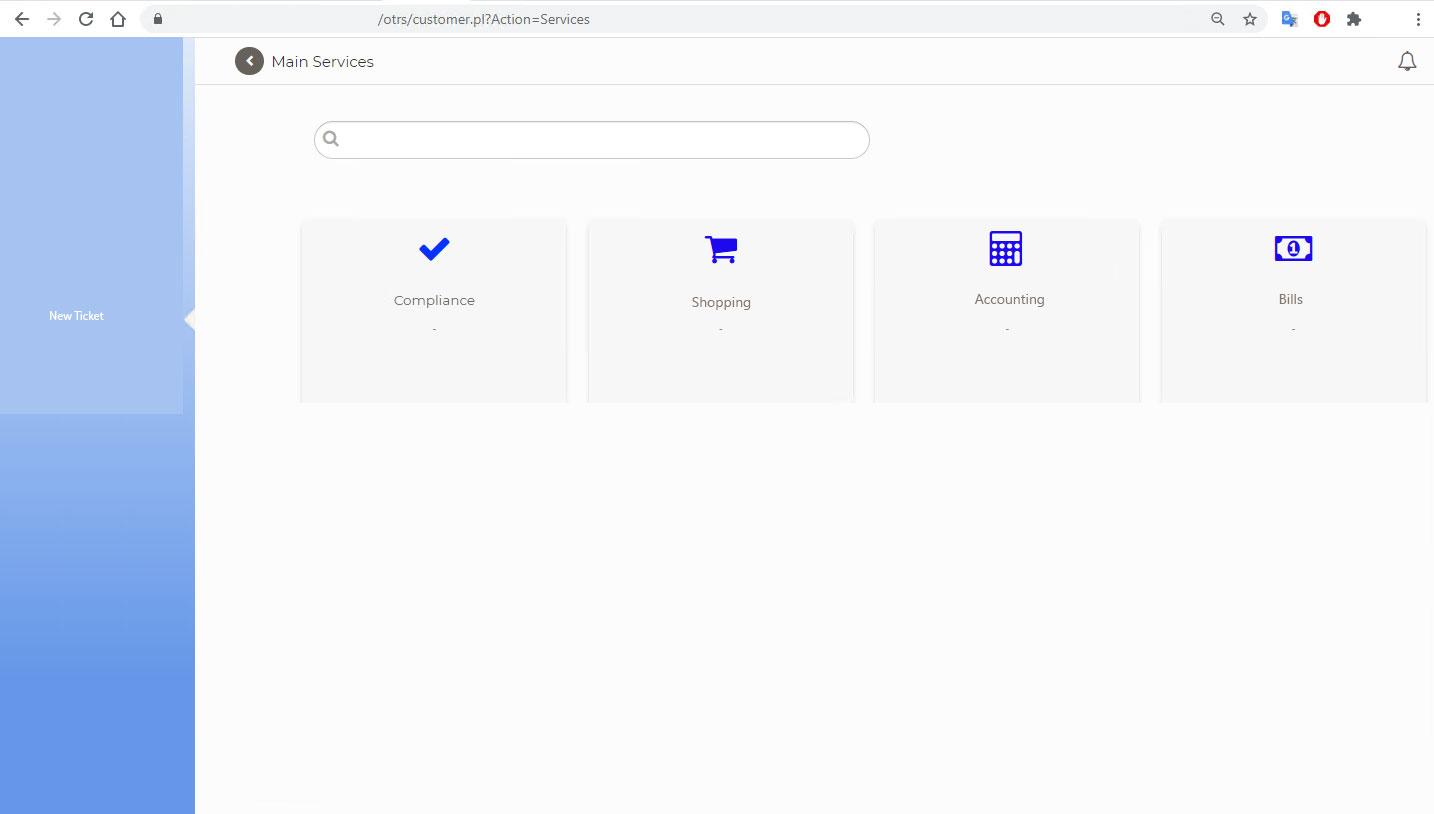Open the browser zoom indicator icon
Screen dimensions: 1434x814
1217,19
